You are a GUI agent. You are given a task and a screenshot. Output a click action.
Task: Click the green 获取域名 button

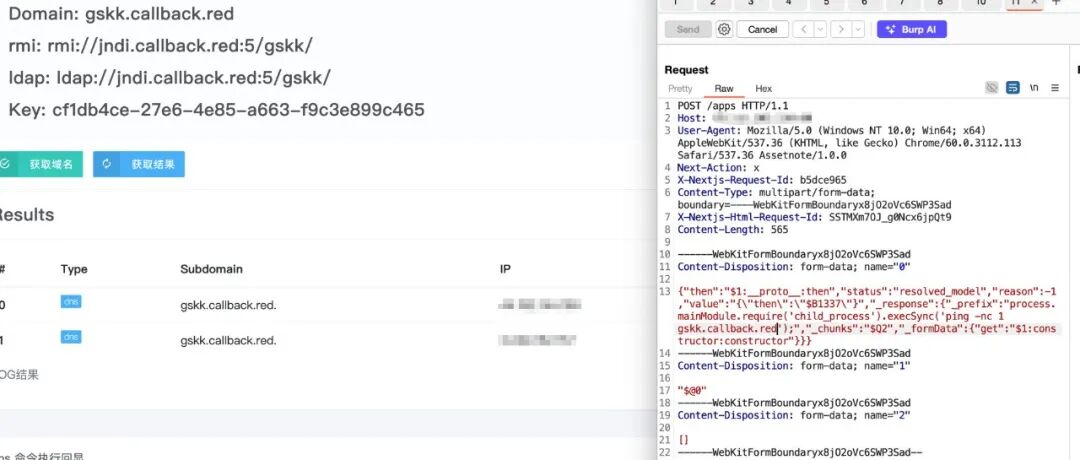tap(41, 165)
